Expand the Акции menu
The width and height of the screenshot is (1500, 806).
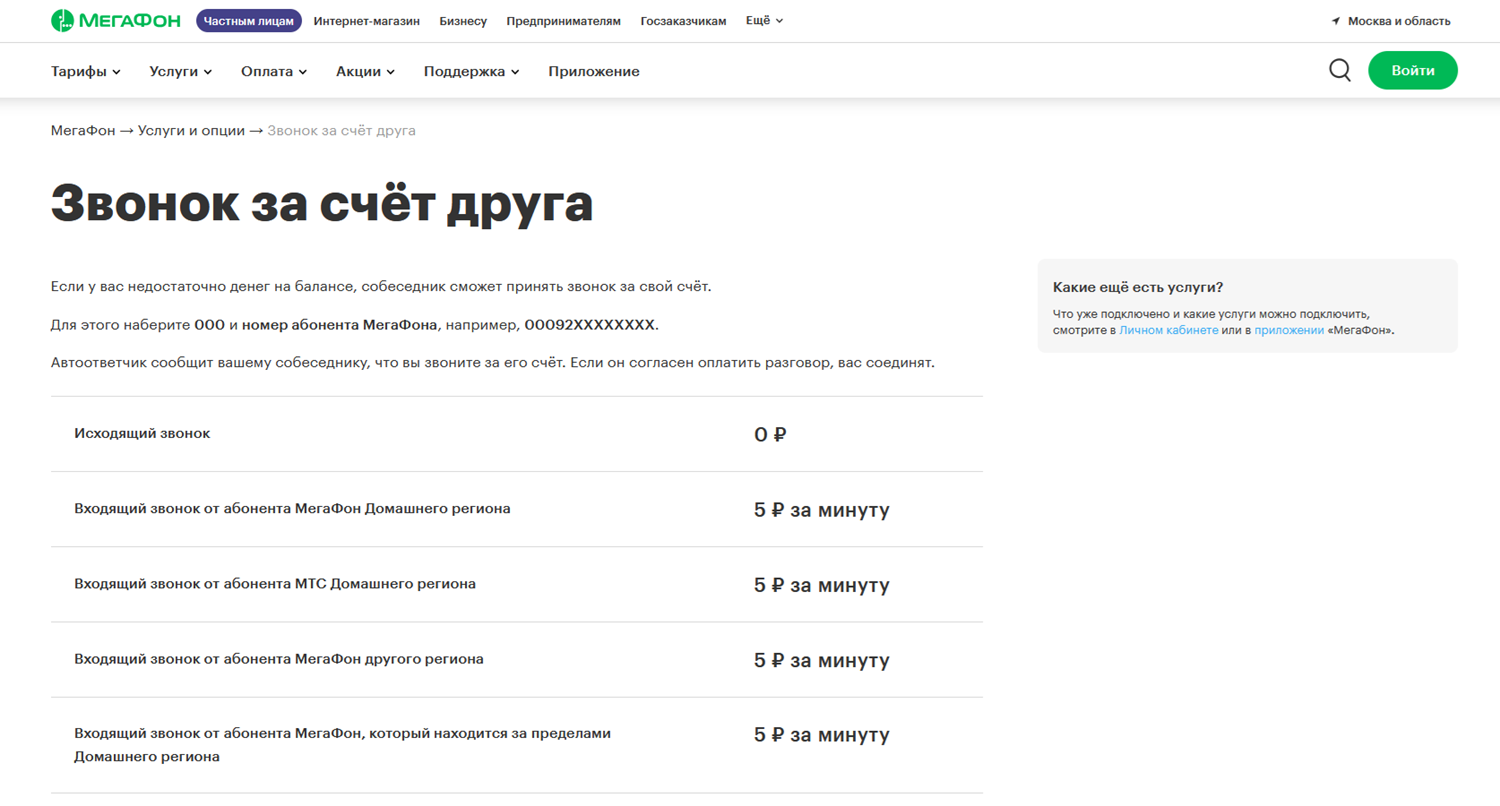(366, 71)
